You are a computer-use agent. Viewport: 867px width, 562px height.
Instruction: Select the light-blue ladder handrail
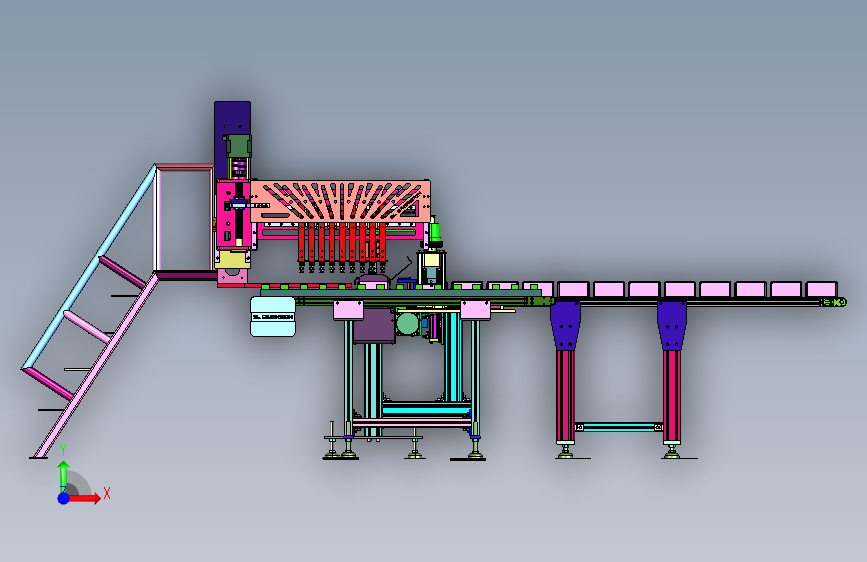tap(88, 267)
